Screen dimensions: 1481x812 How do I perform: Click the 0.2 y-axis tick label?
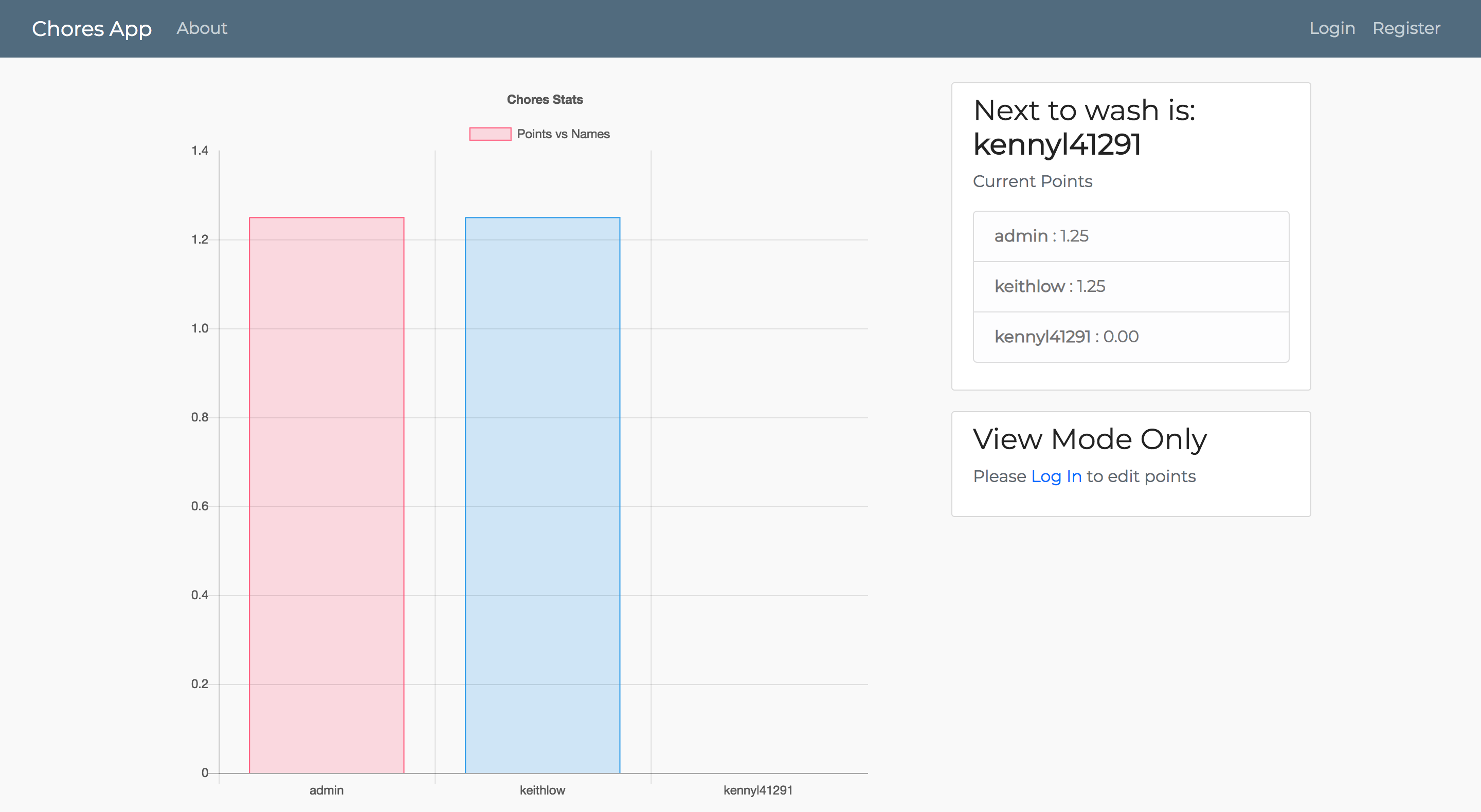pos(200,684)
